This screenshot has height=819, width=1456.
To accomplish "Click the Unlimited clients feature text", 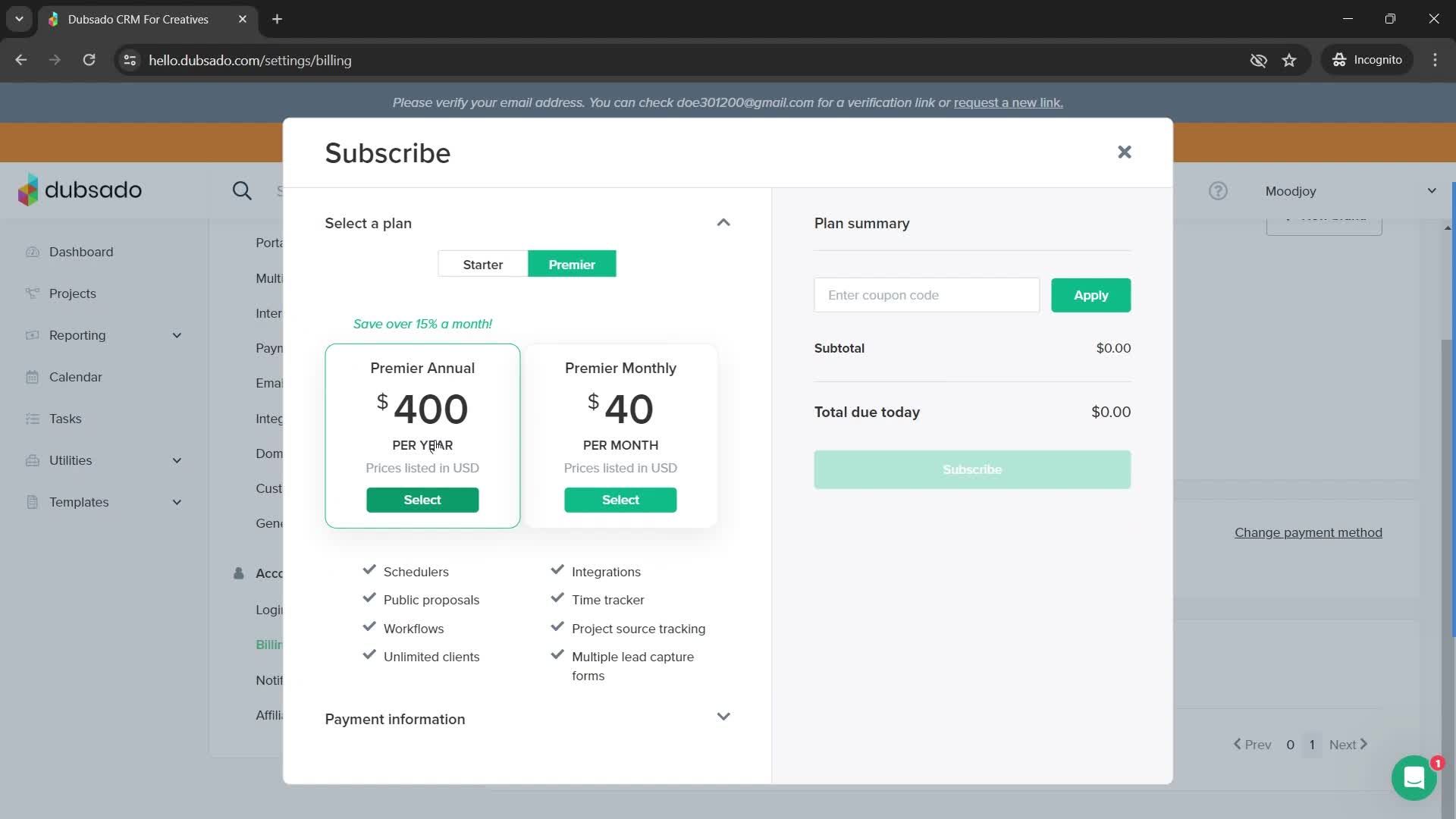I will click(431, 657).
